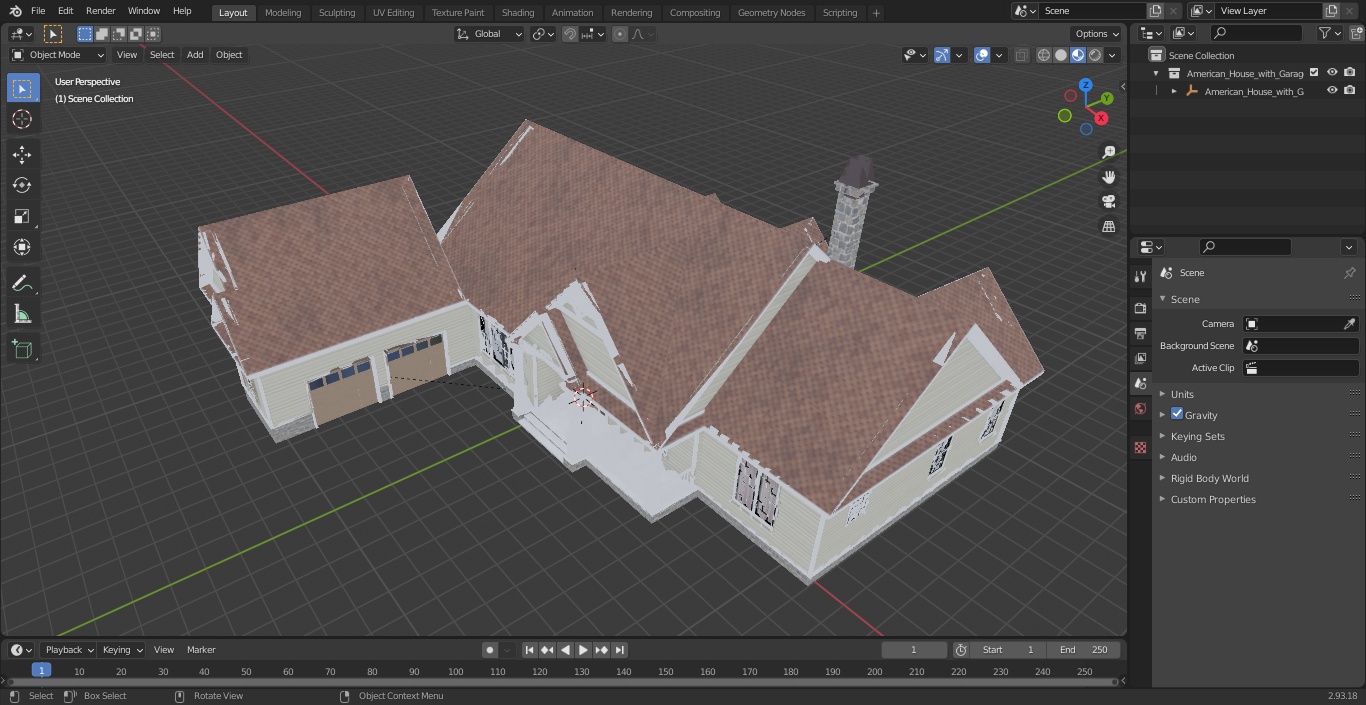Viewport: 1366px width, 705px height.
Task: Open viewport Options dropdown
Action: (1097, 34)
